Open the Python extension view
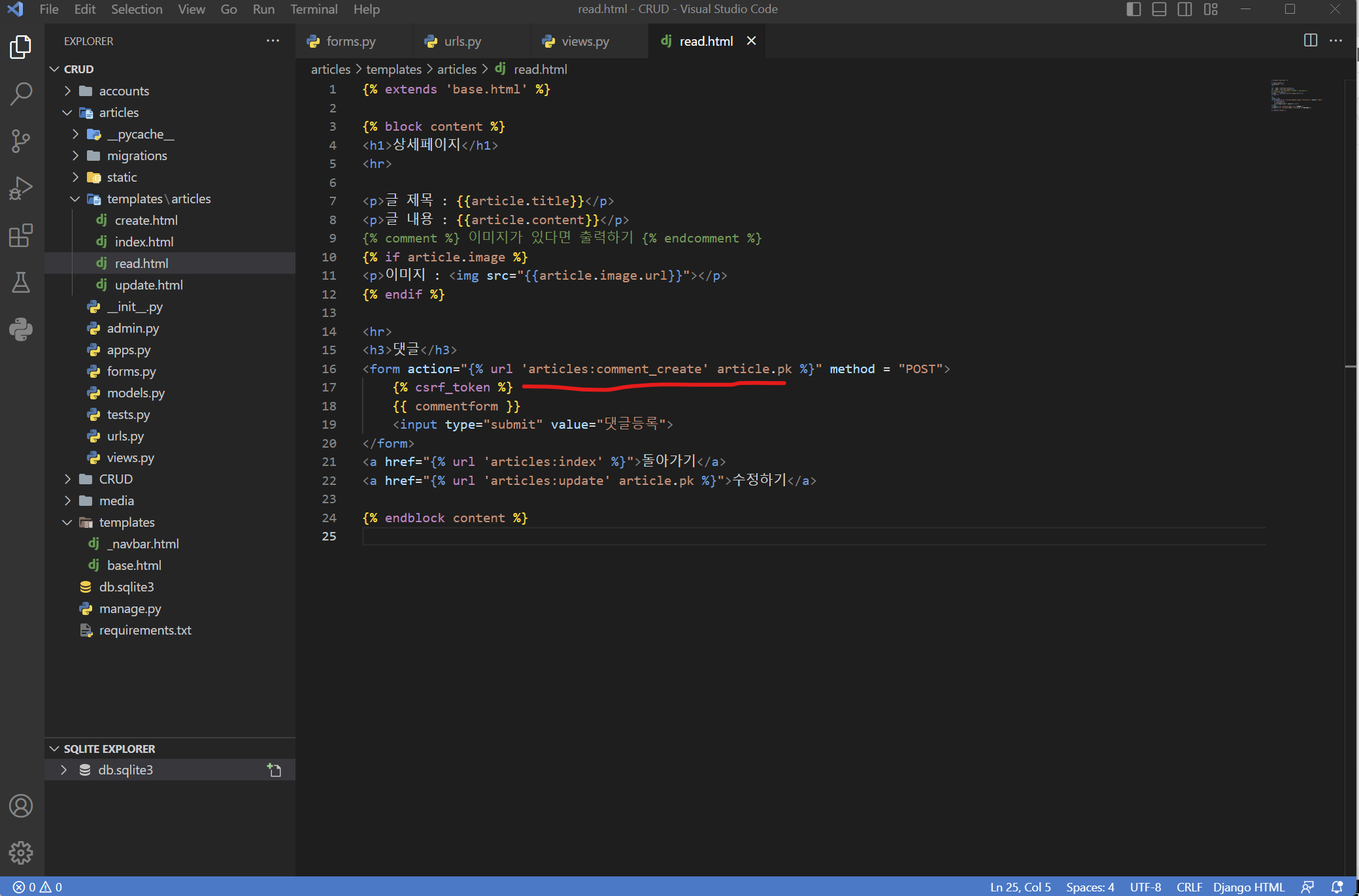Image resolution: width=1359 pixels, height=896 pixels. (x=21, y=329)
